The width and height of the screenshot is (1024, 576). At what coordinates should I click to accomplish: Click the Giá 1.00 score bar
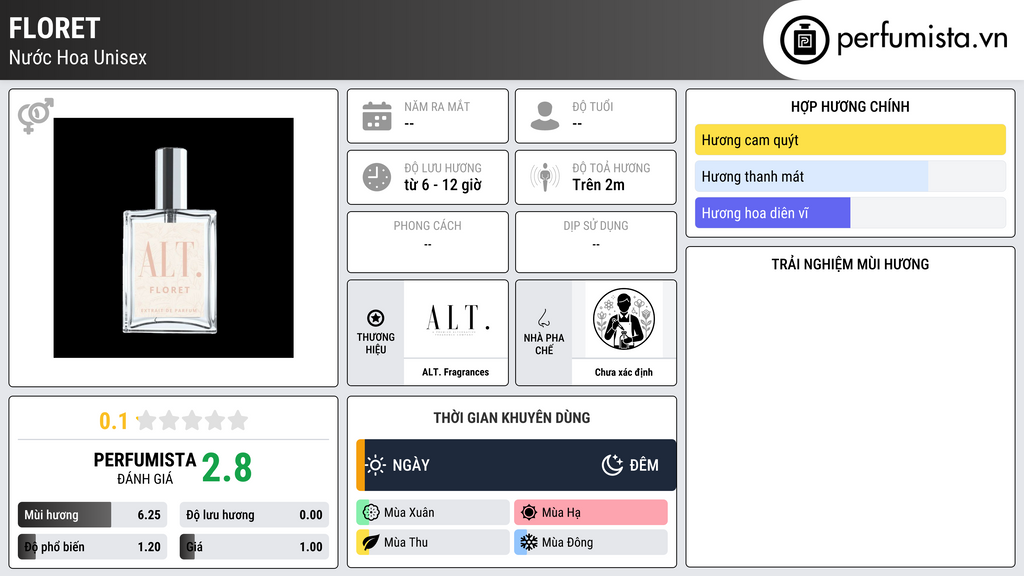[254, 547]
